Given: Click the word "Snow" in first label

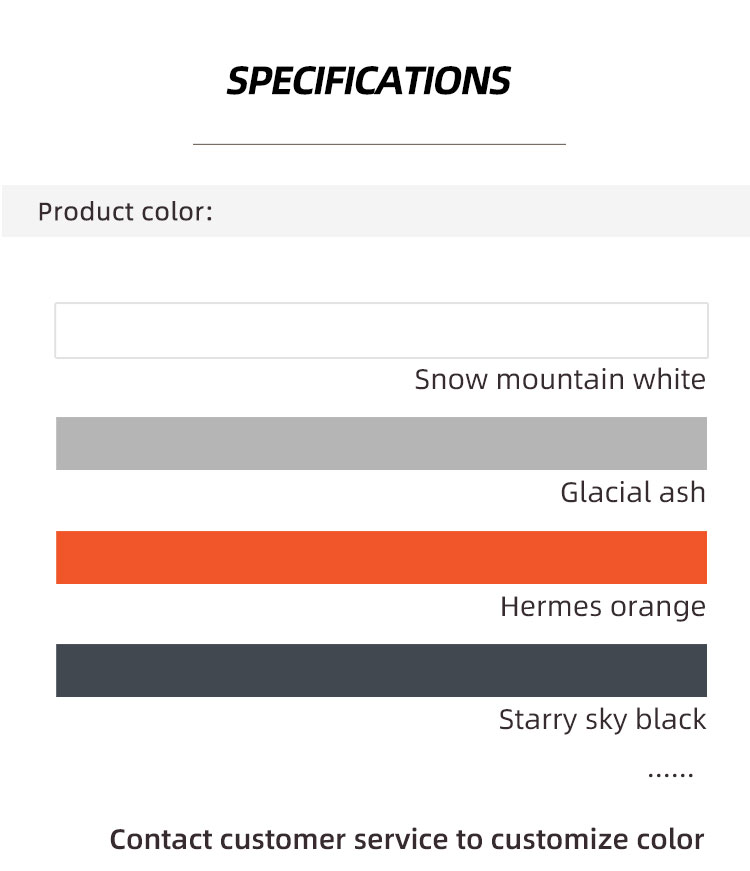Looking at the screenshot, I should tap(451, 380).
